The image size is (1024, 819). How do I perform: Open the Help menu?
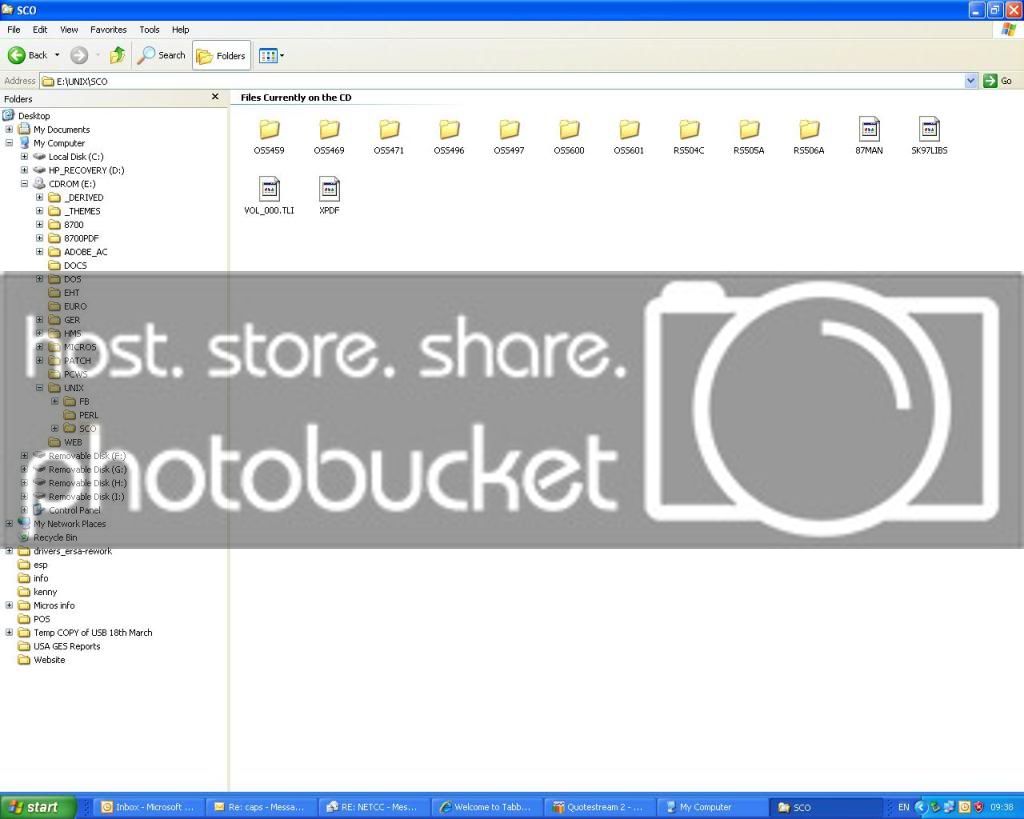coord(180,30)
